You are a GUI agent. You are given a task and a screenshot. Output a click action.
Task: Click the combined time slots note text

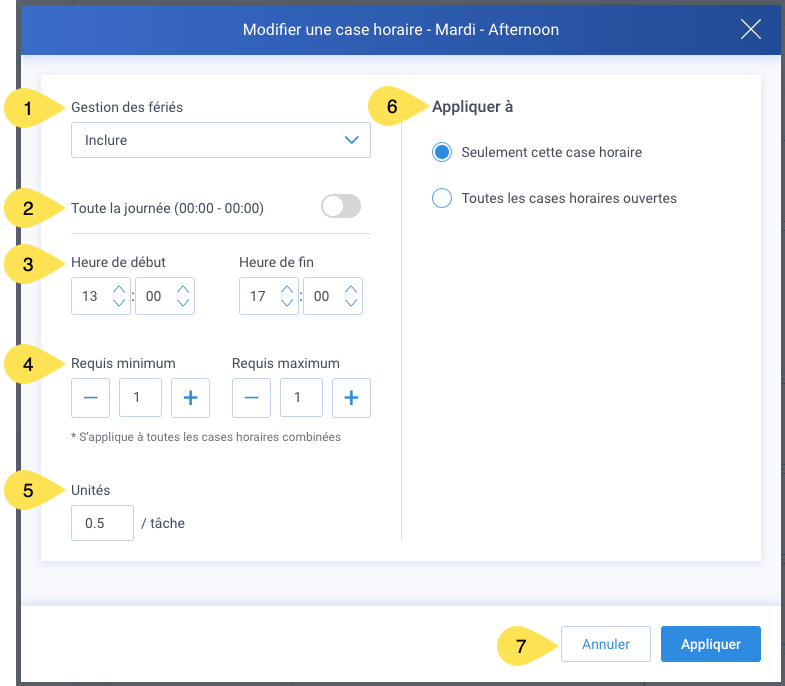(x=206, y=437)
